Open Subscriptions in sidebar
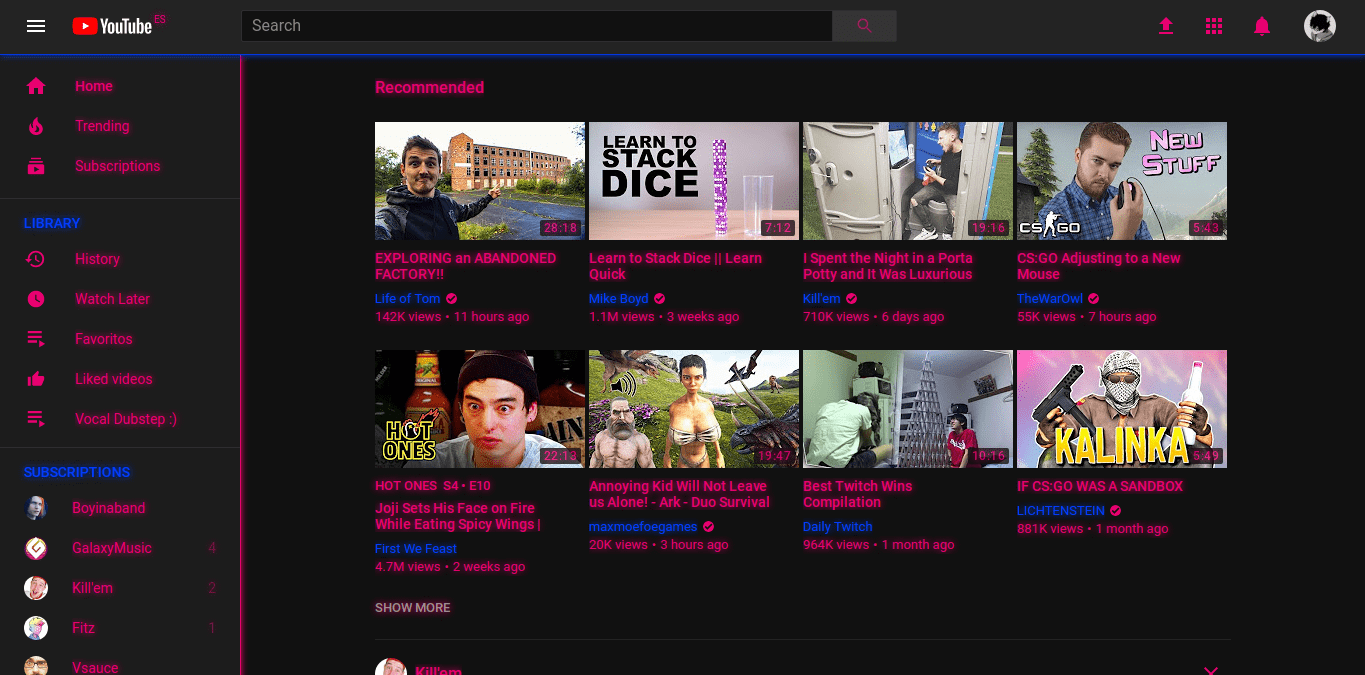The width and height of the screenshot is (1365, 675). (117, 166)
